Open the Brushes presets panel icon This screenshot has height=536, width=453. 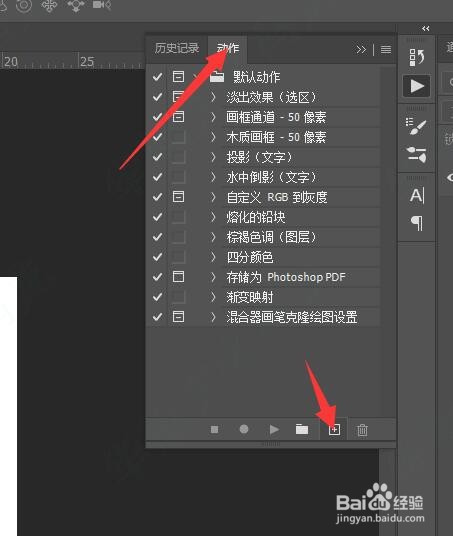pos(416,155)
